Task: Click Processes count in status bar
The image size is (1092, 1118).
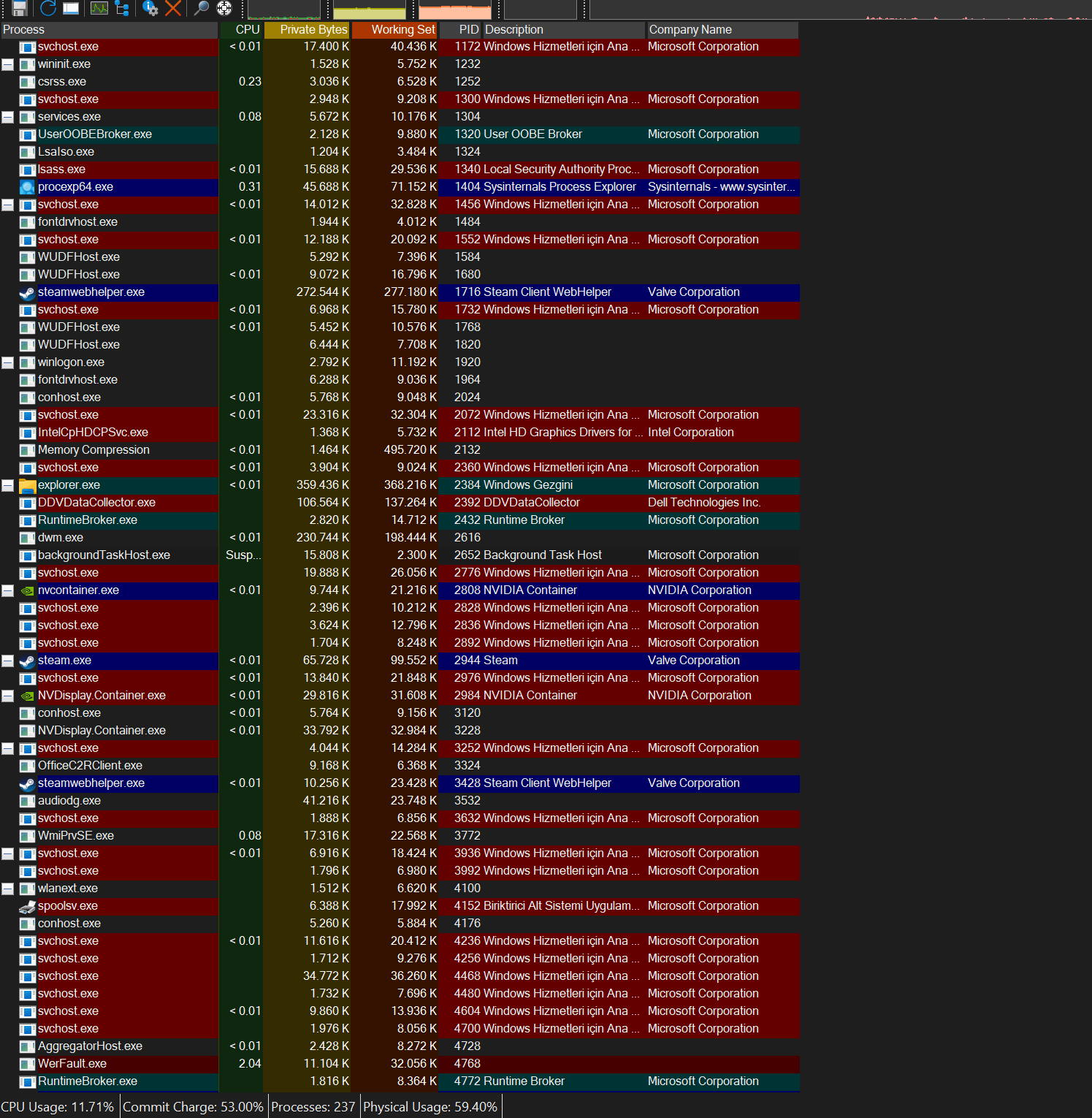Action: [313, 1107]
